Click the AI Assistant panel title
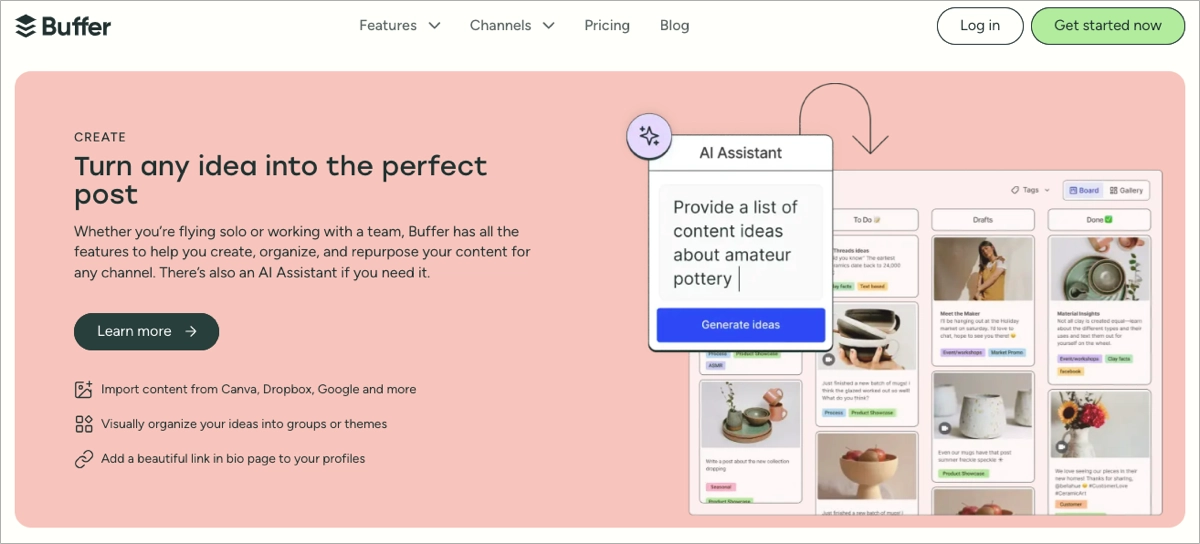This screenshot has width=1200, height=544. tap(741, 153)
